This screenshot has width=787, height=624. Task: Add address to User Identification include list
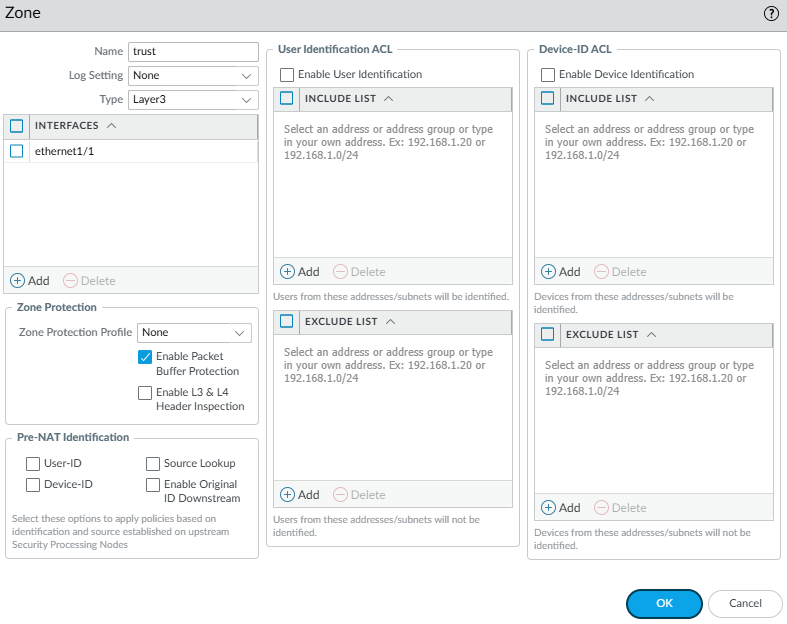coord(300,272)
